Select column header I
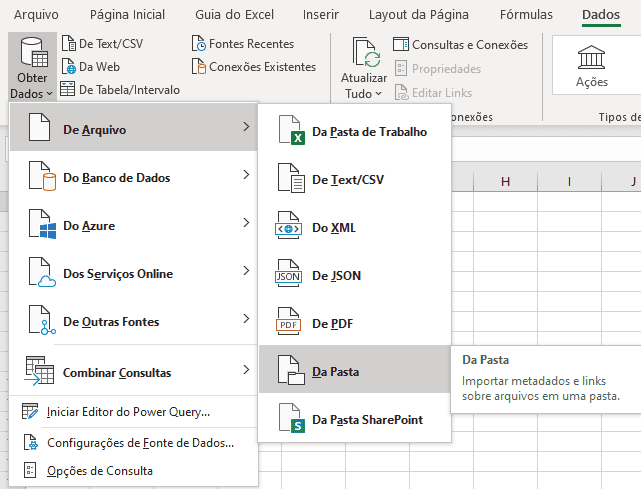Screen dimensions: 641x489 (x=569, y=182)
